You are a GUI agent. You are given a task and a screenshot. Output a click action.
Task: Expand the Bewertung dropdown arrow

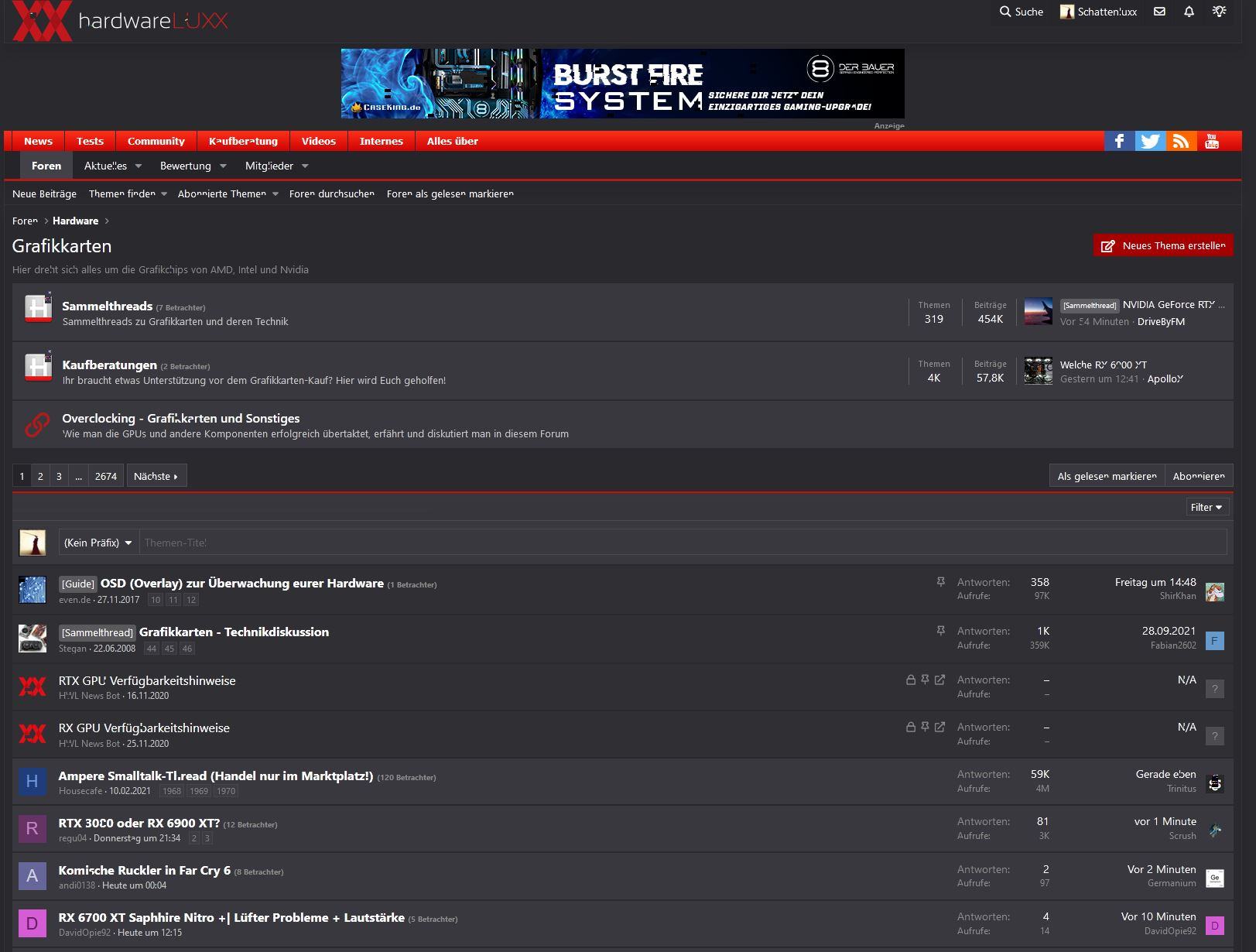(223, 166)
